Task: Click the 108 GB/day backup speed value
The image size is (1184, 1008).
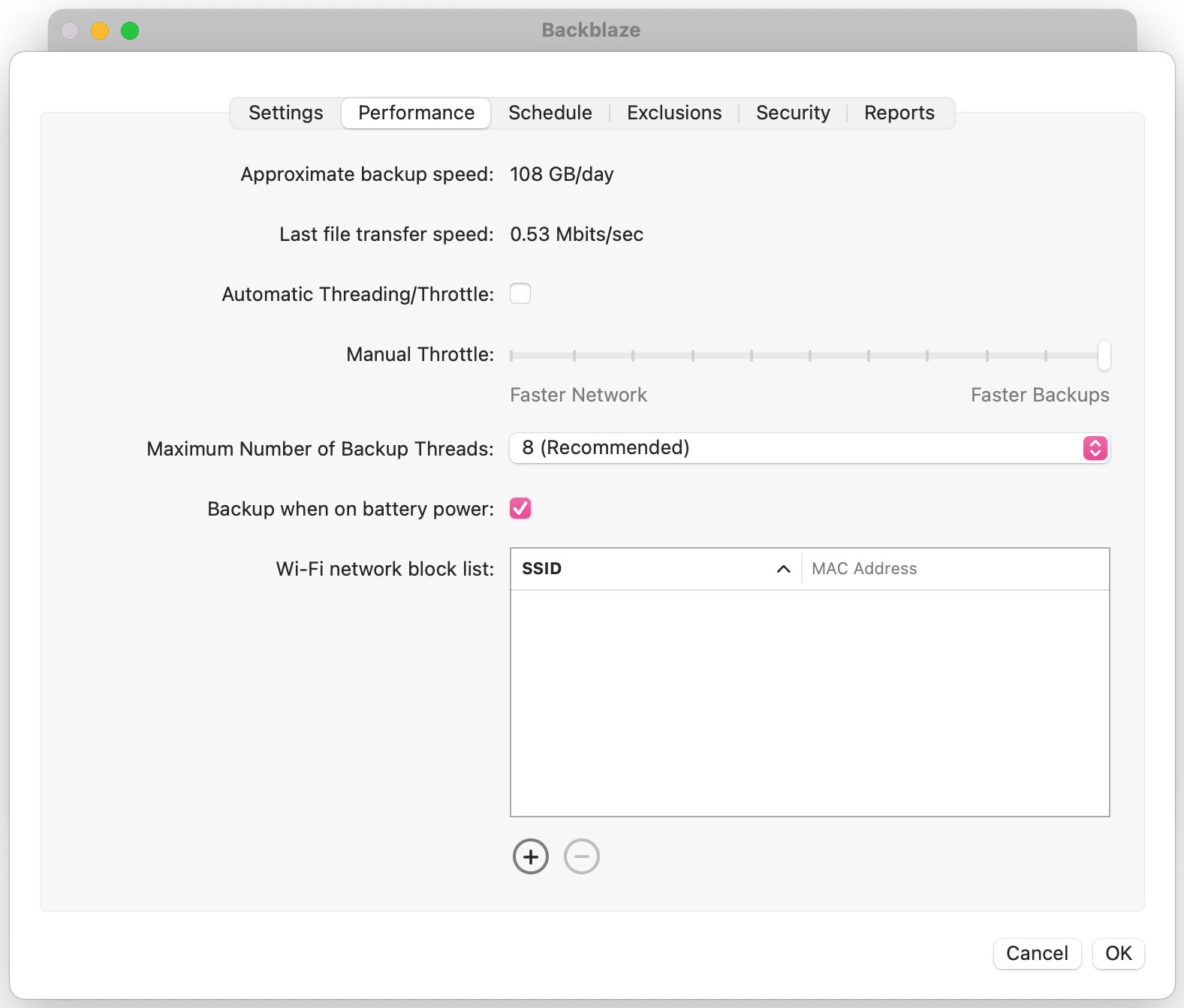Action: (562, 174)
